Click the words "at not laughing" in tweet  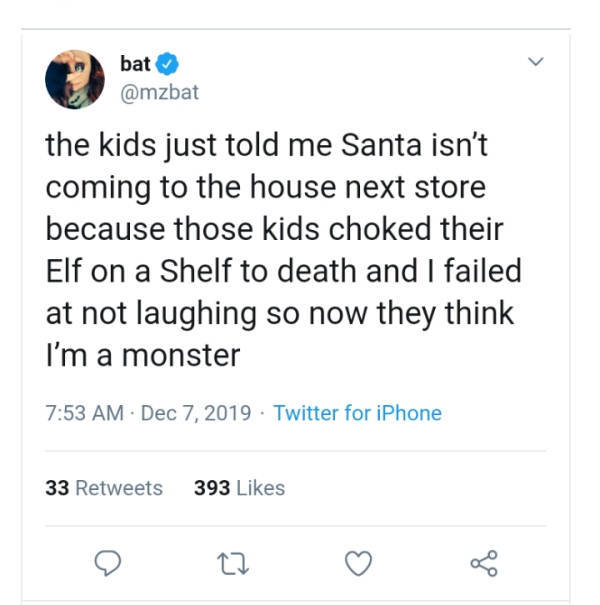click(158, 313)
